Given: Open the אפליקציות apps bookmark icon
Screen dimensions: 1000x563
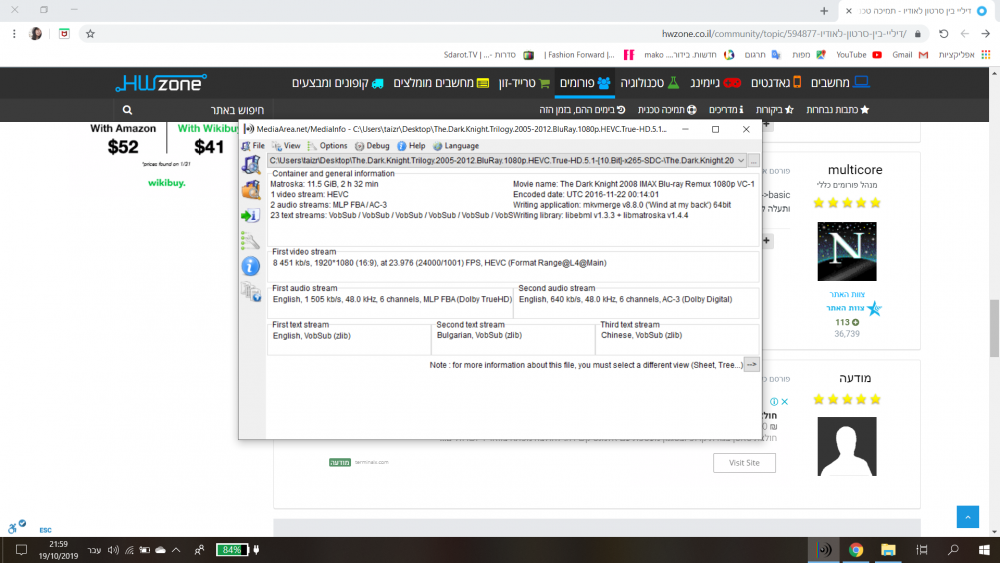Looking at the screenshot, I should pyautogui.click(x=964, y=55).
